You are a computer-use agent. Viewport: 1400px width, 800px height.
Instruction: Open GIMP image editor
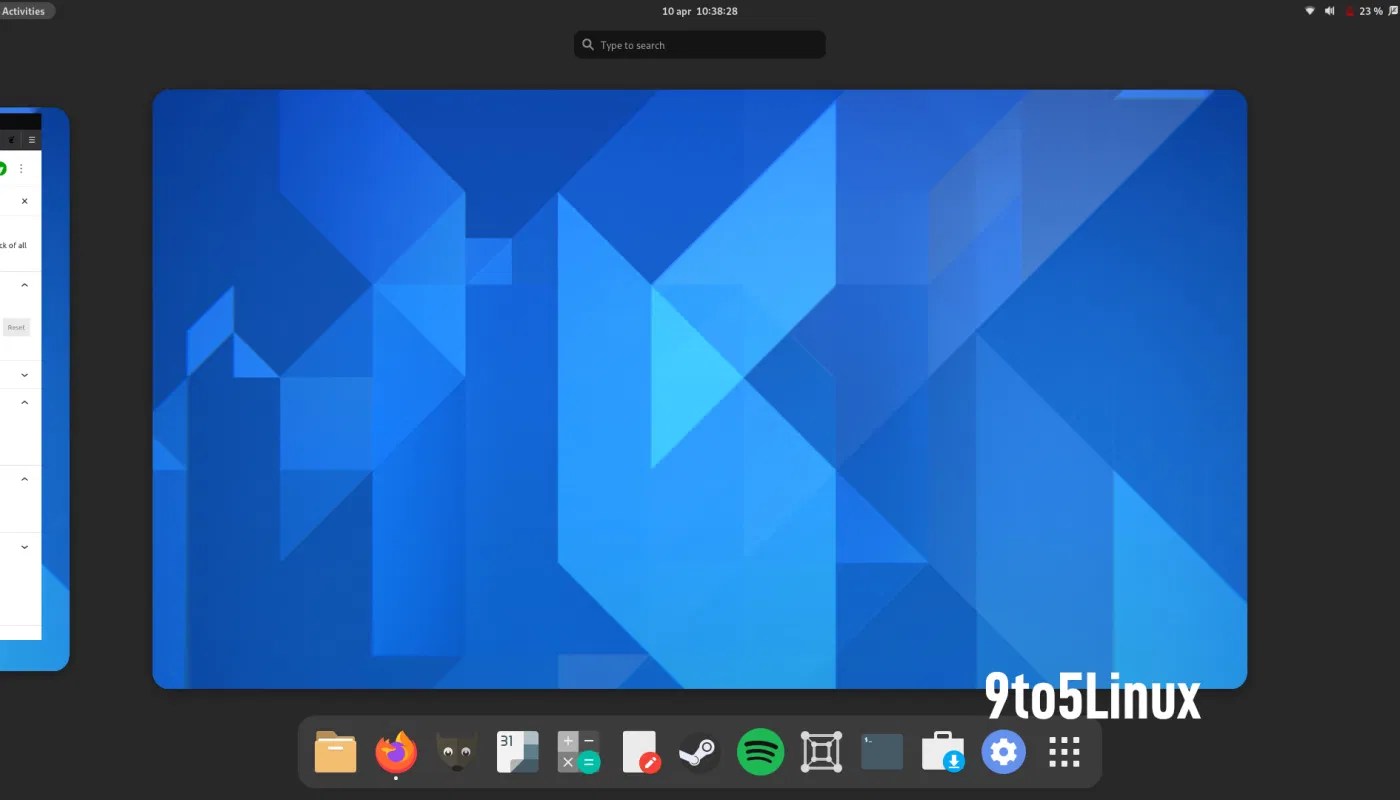point(457,751)
